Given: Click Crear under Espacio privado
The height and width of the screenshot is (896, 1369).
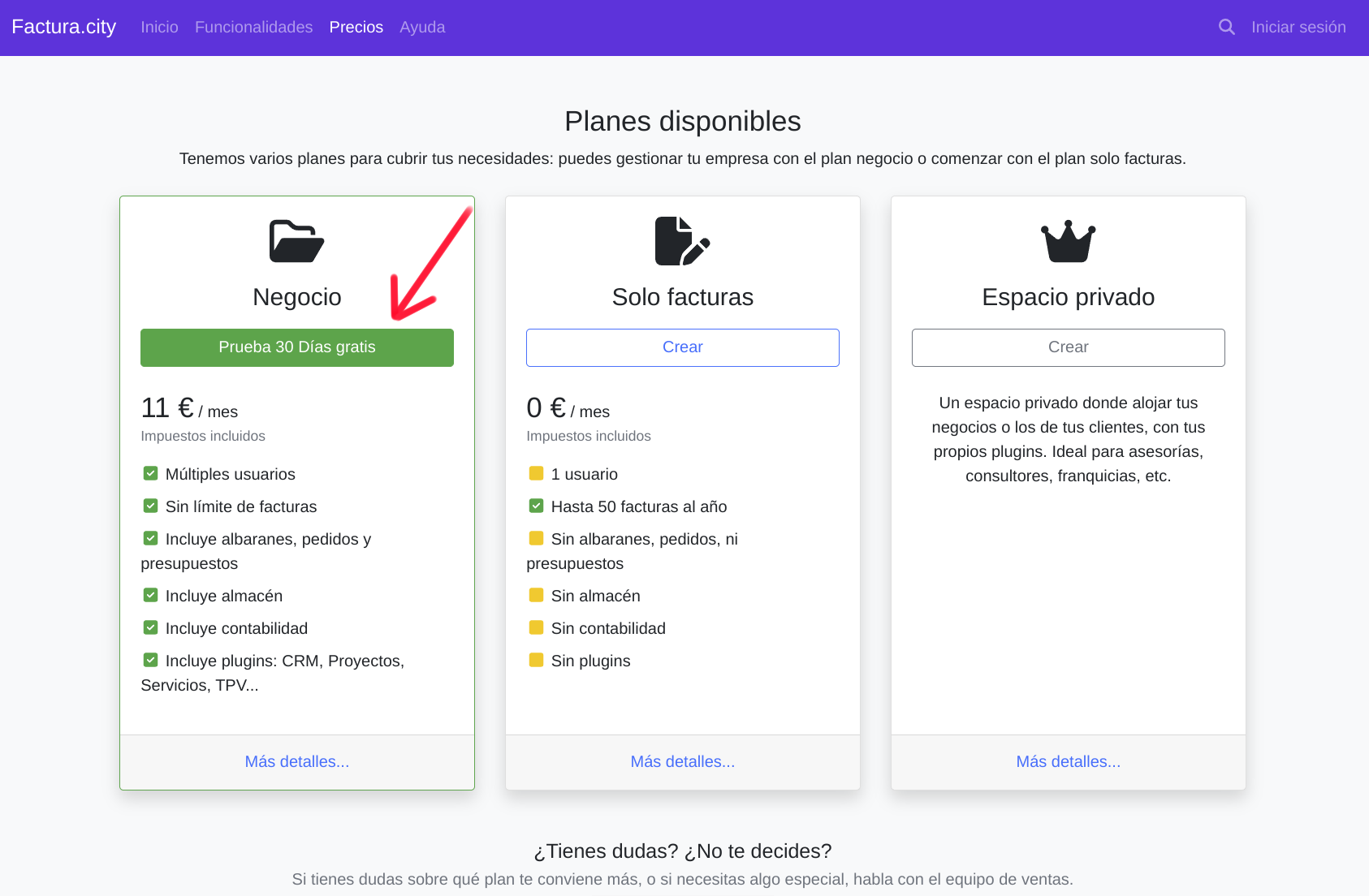Looking at the screenshot, I should click(x=1069, y=347).
